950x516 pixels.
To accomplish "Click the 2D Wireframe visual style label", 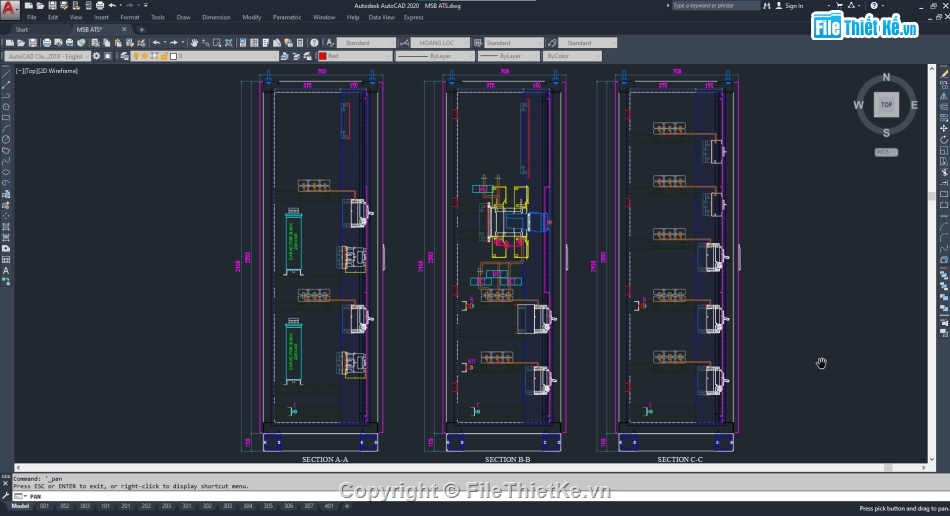I will click(58, 71).
